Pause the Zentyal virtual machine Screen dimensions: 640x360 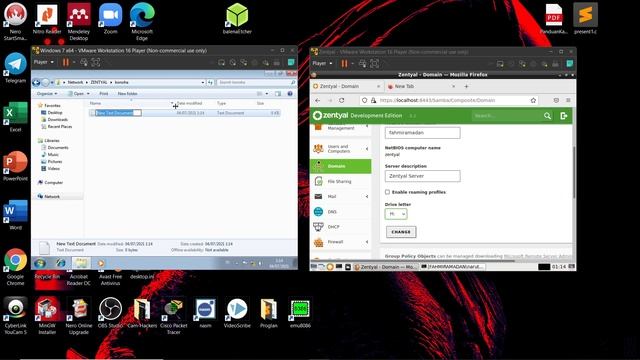[344, 63]
